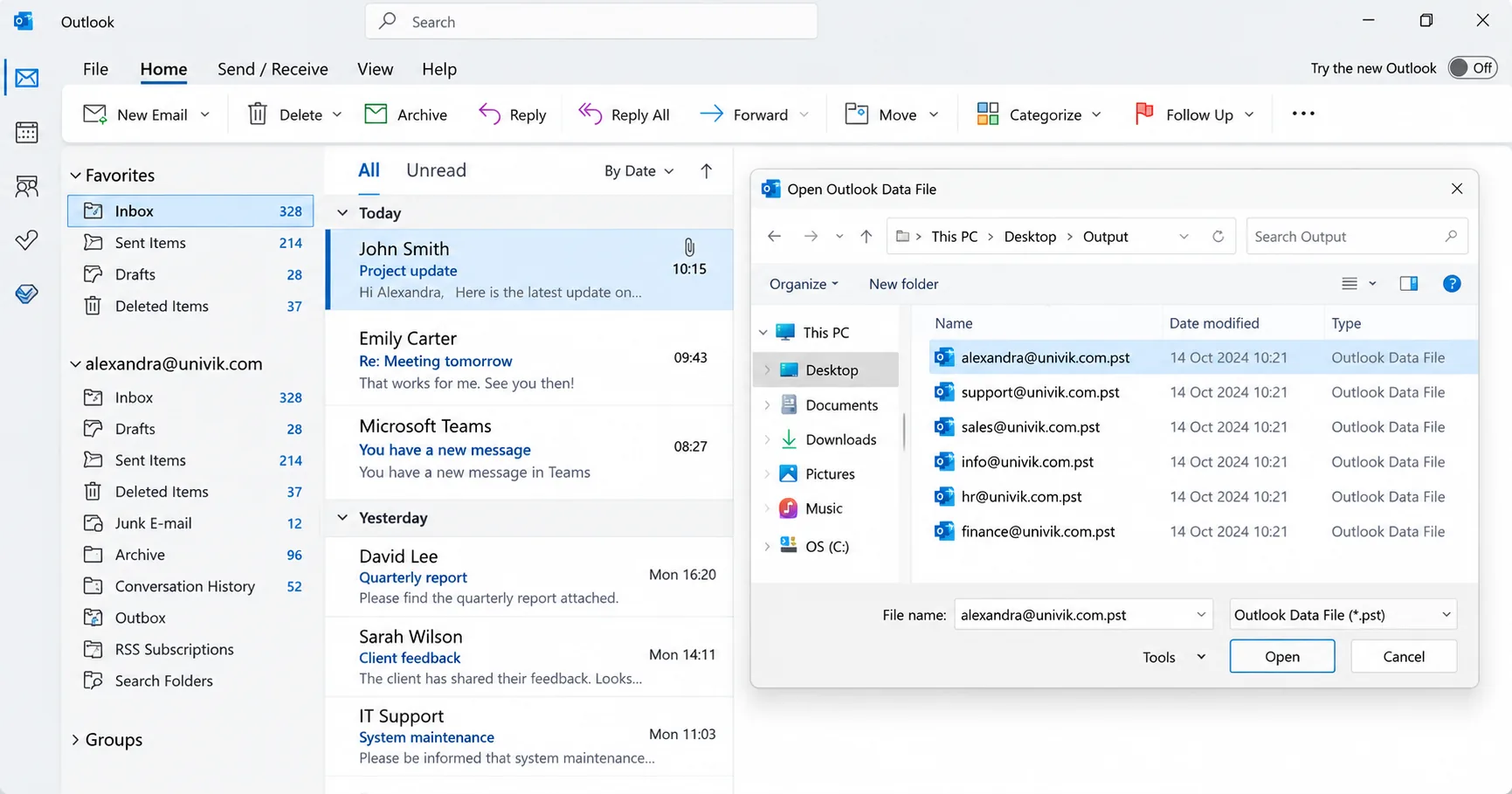The height and width of the screenshot is (794, 1512).
Task: Go back in the file dialog
Action: pos(774,237)
